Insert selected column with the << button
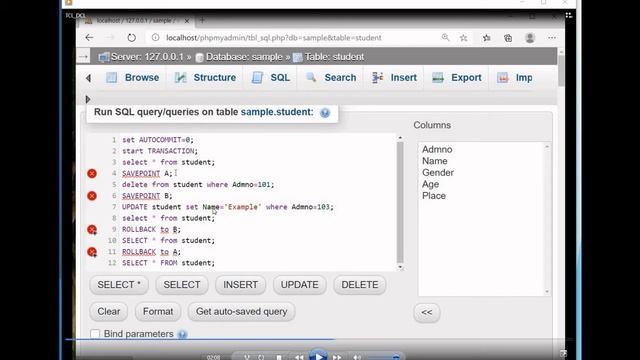640x360 pixels. (427, 312)
